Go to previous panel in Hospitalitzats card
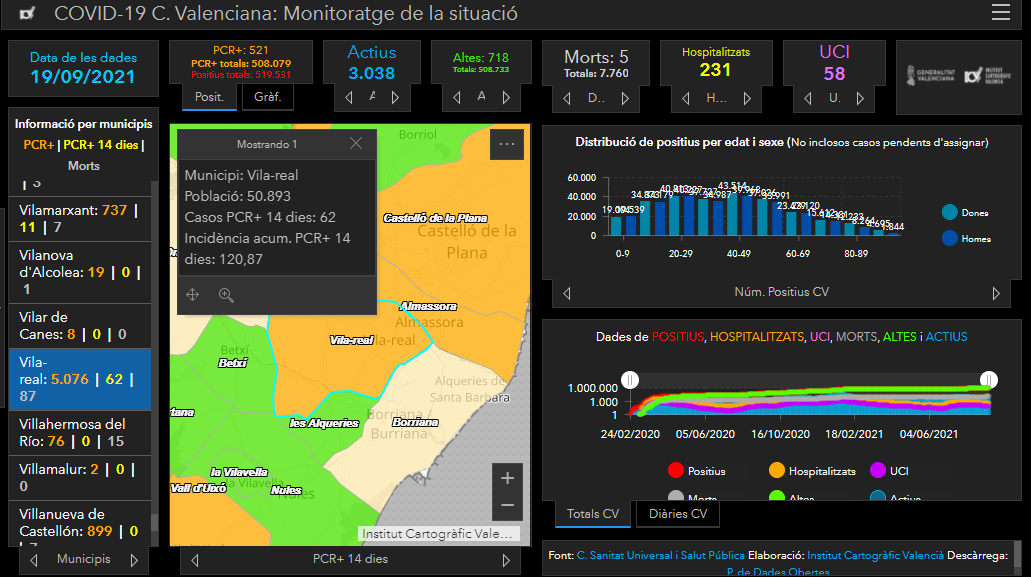The image size is (1031, 577). (686, 98)
